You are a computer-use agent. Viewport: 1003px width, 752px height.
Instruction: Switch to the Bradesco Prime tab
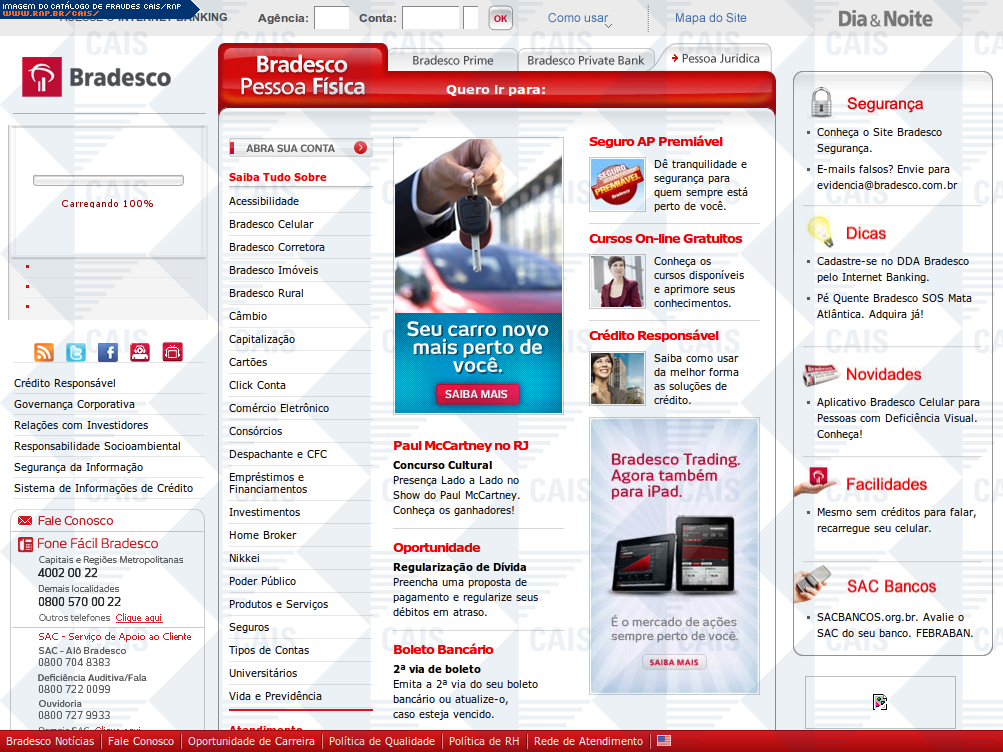pyautogui.click(x=452, y=60)
